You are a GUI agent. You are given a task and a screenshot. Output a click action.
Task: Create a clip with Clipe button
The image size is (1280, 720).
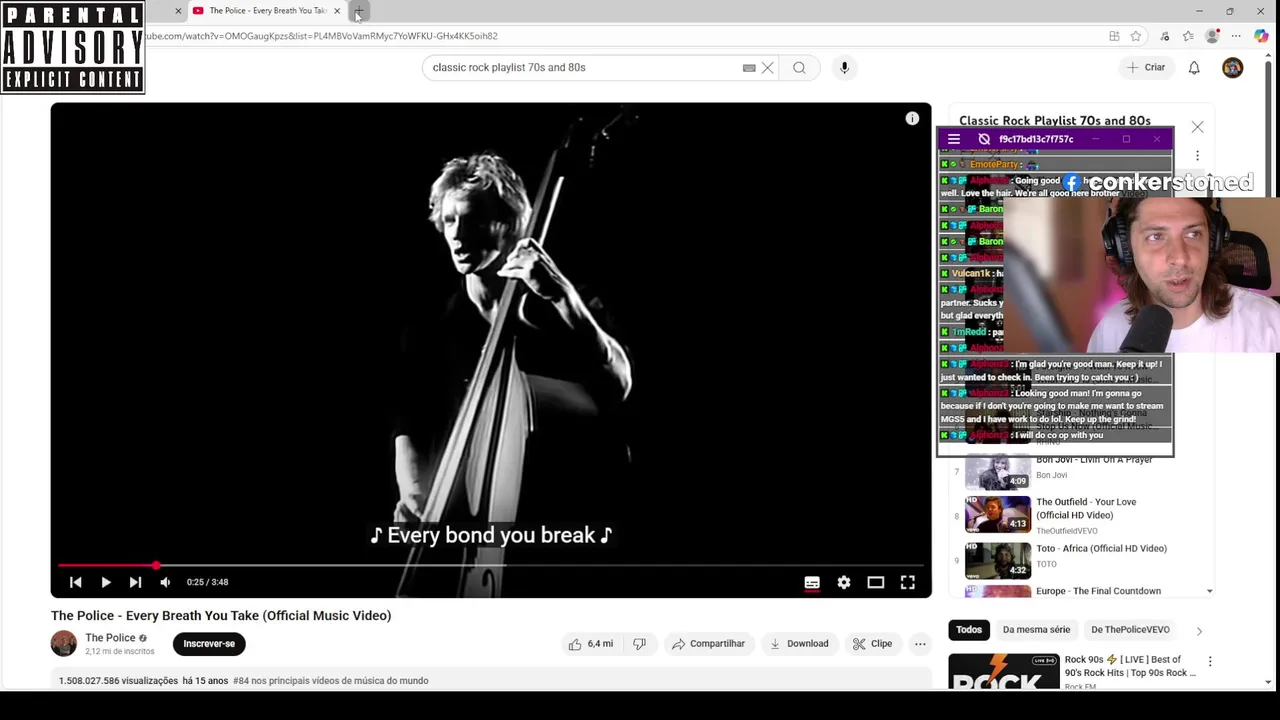(872, 644)
